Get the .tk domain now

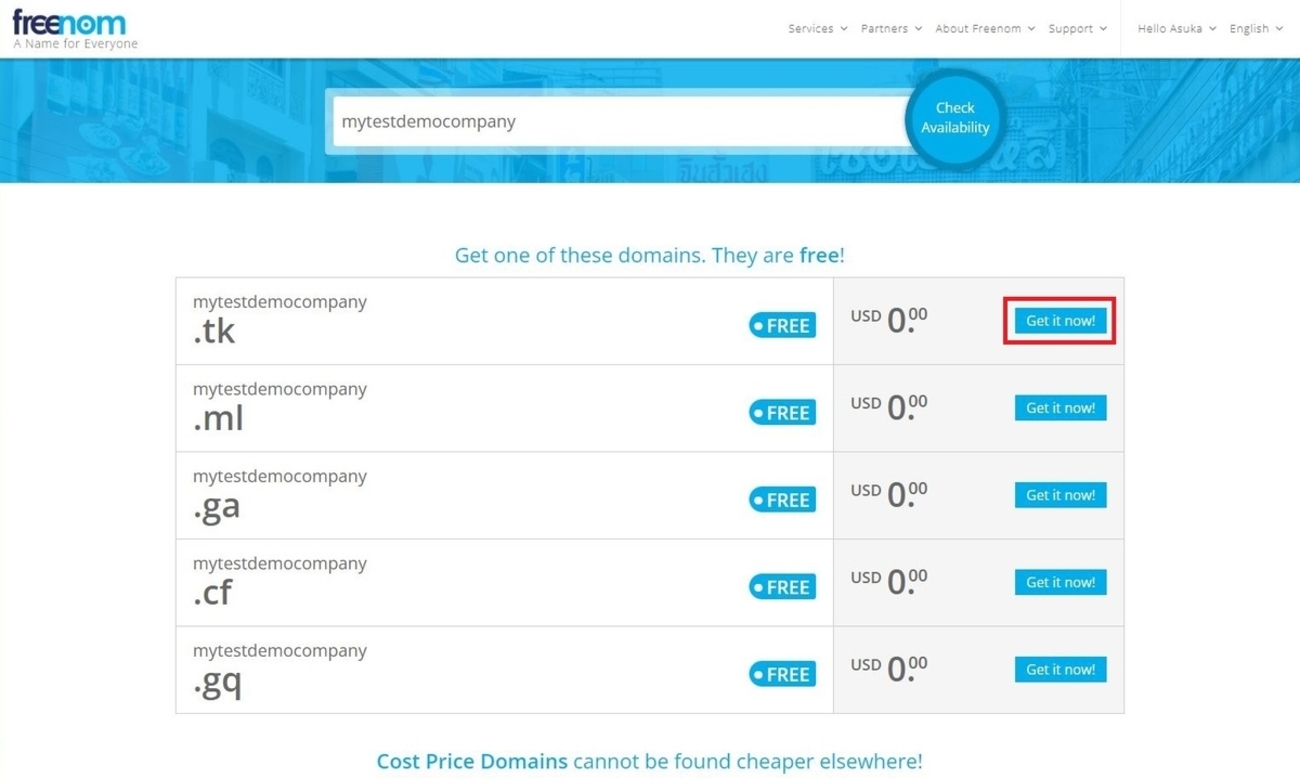coord(1060,321)
